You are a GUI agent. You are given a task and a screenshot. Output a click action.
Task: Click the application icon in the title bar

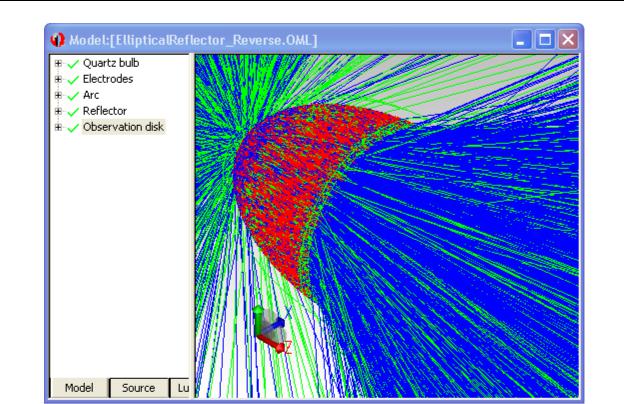[58, 39]
